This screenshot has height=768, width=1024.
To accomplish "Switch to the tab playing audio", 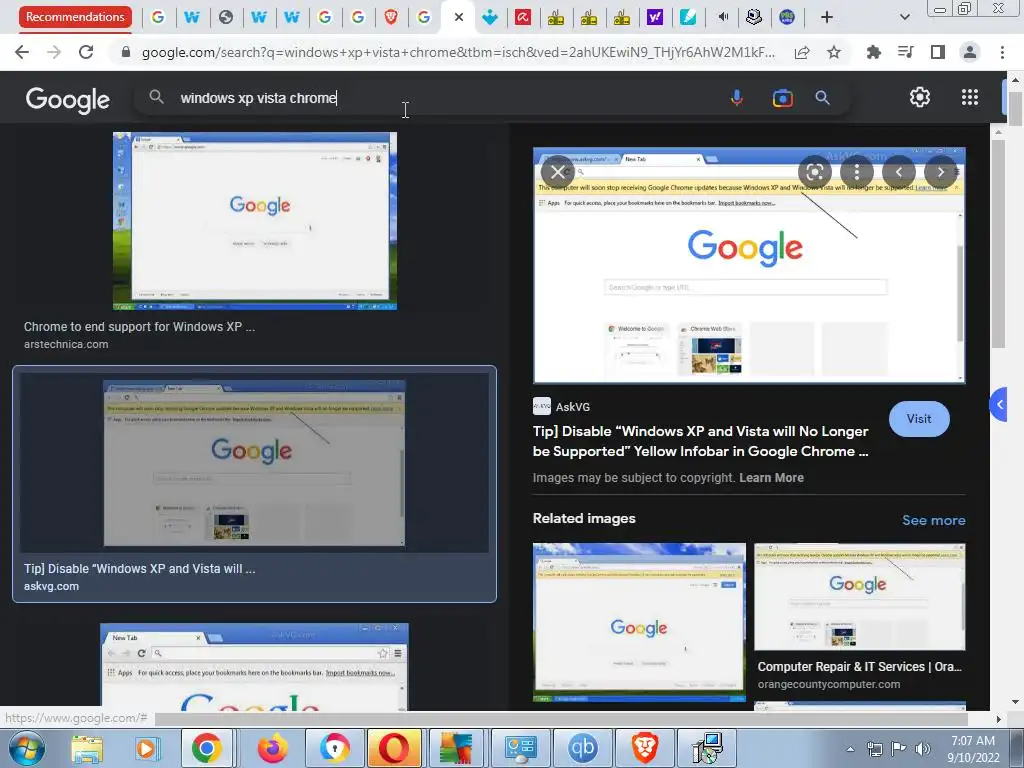I will point(722,17).
